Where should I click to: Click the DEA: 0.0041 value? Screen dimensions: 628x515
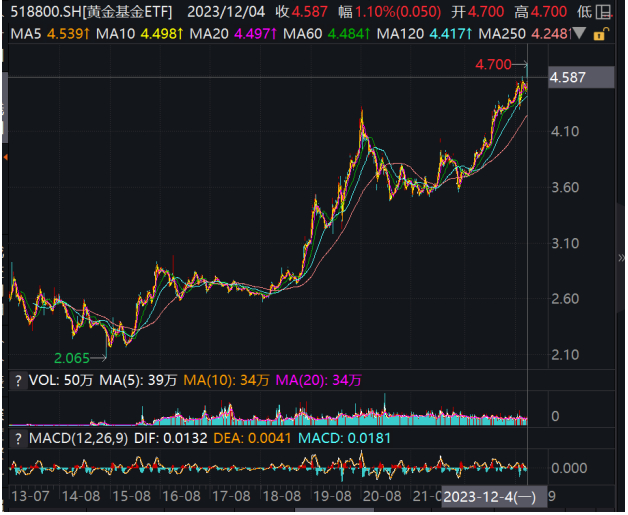click(252, 439)
